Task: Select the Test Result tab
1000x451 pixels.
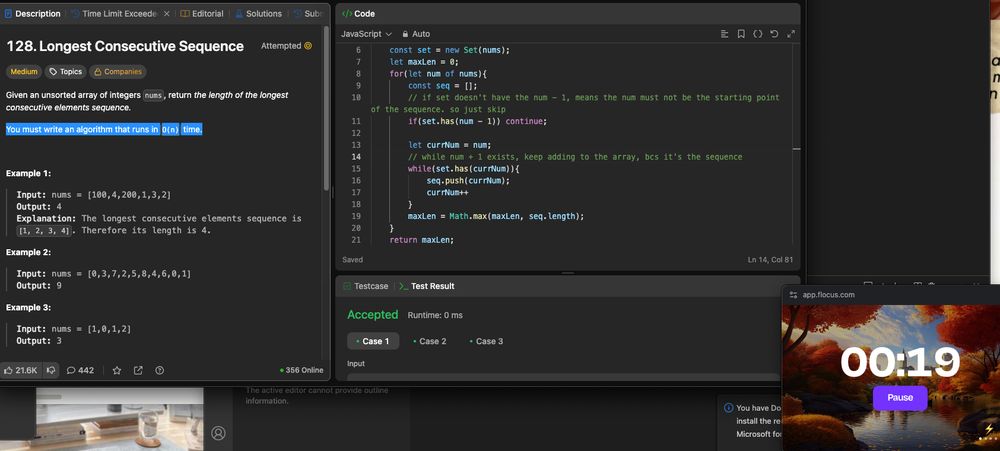Action: point(427,286)
